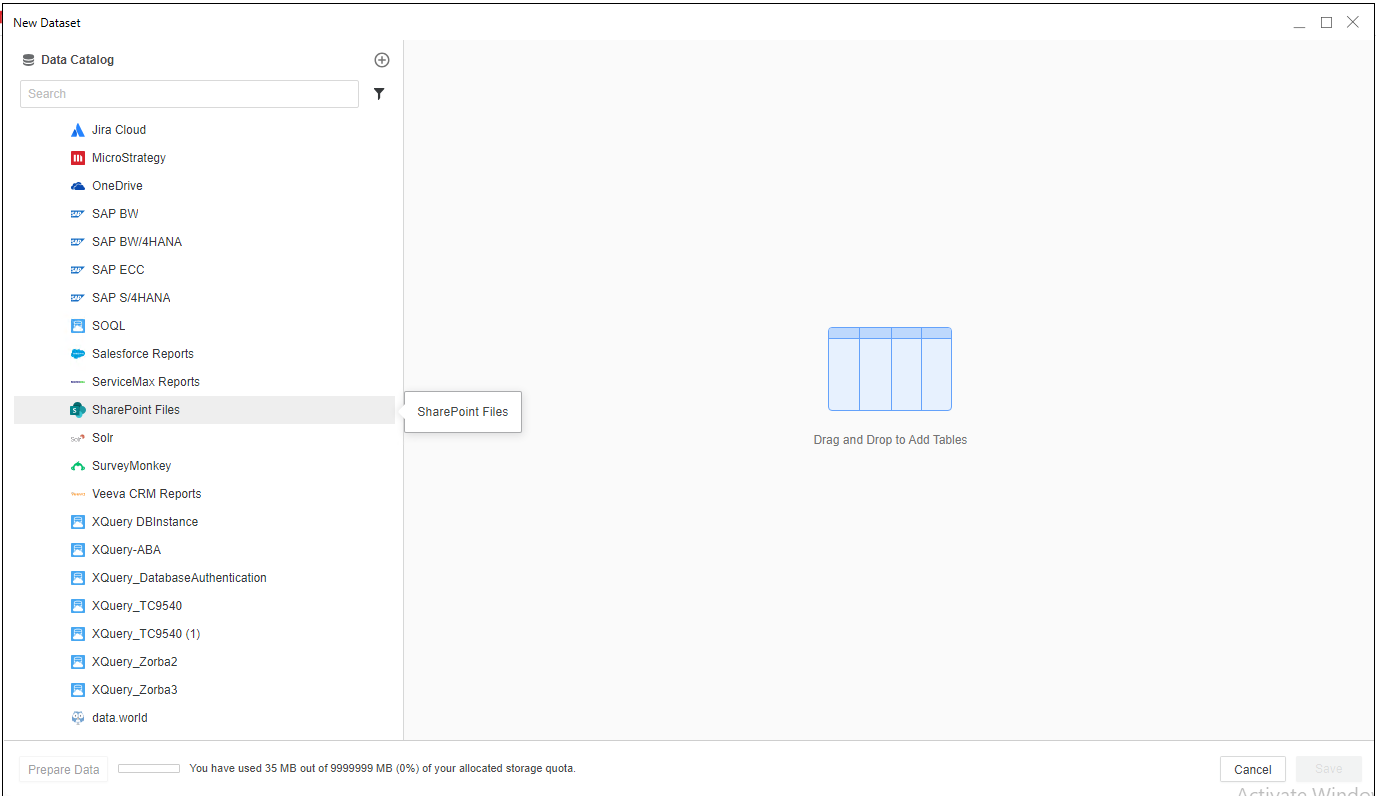The image size is (1376, 796).
Task: Click the storage quota progress bar
Action: coord(148,769)
